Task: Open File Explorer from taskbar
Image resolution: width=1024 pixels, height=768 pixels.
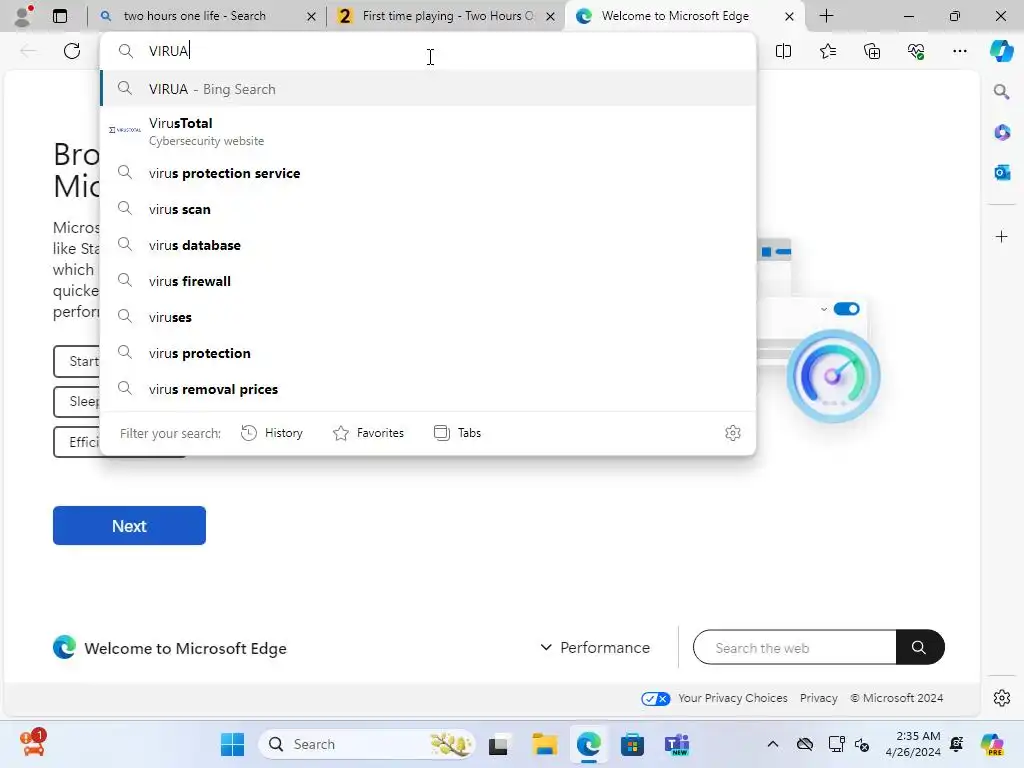Action: pyautogui.click(x=544, y=744)
